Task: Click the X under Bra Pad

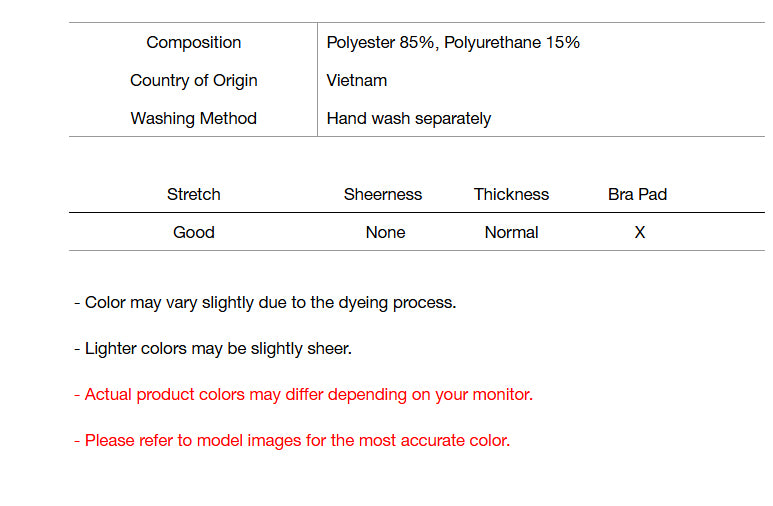Action: click(640, 232)
